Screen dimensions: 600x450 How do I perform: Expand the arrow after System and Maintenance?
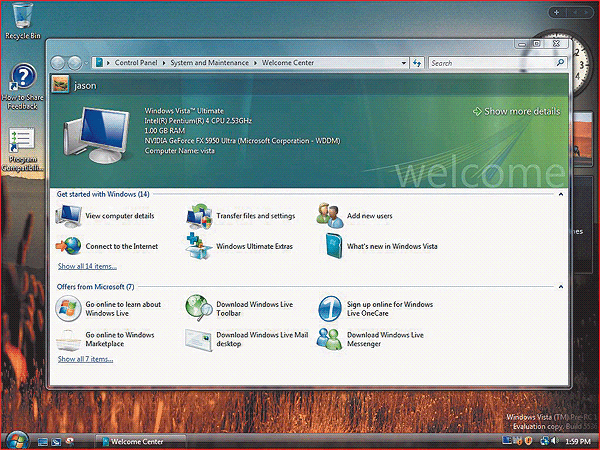255,63
